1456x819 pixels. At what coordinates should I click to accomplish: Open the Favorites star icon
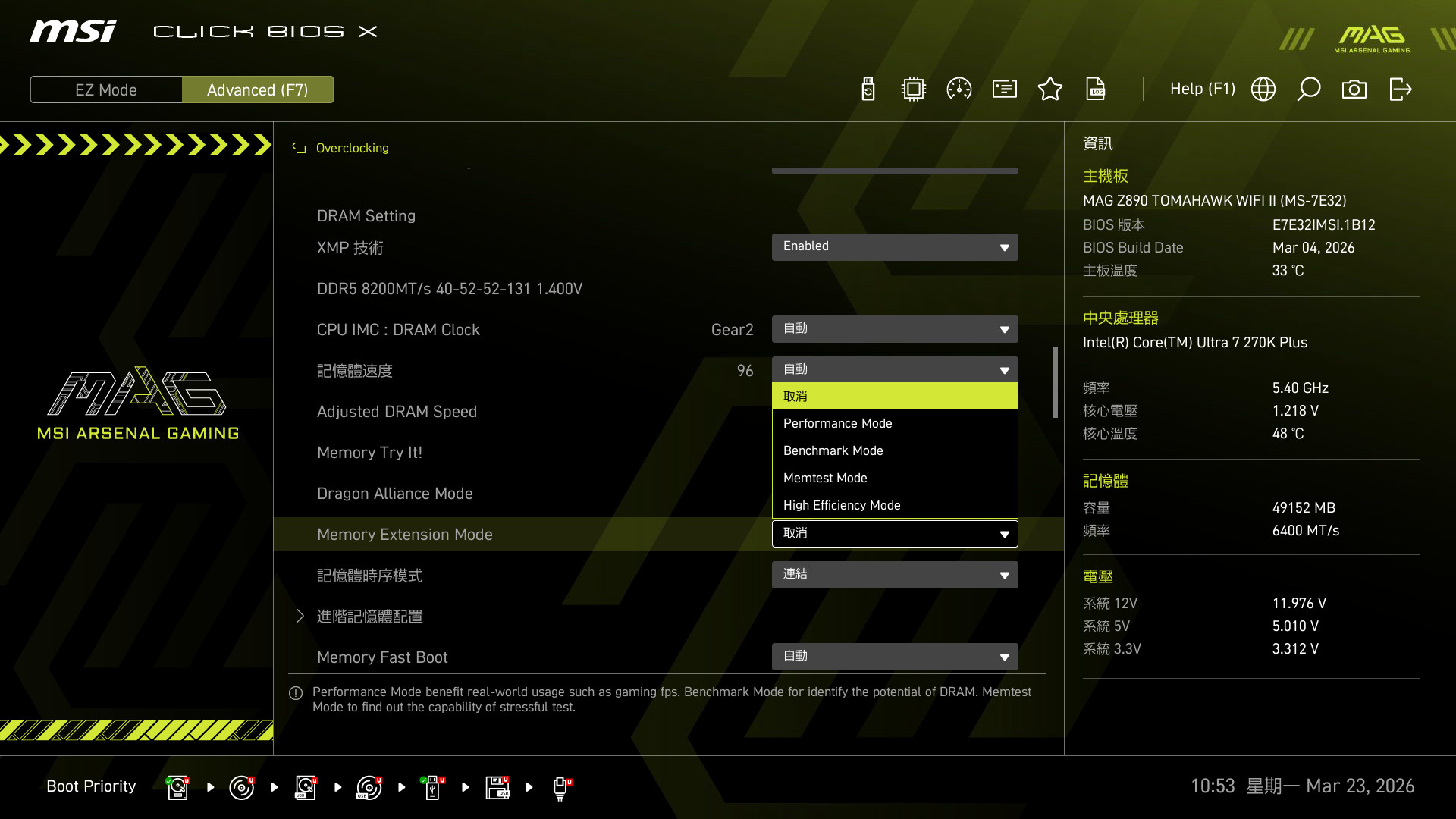[1050, 89]
